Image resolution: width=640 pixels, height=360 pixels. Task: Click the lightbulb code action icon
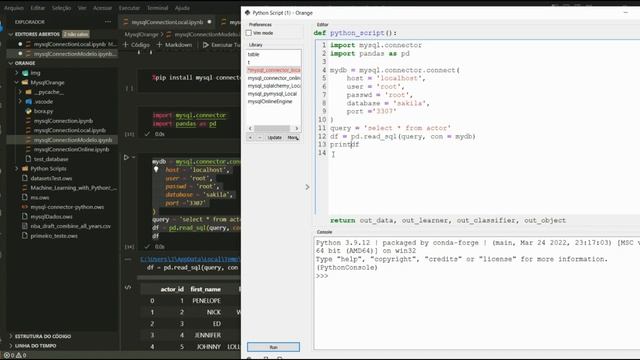[156, 170]
